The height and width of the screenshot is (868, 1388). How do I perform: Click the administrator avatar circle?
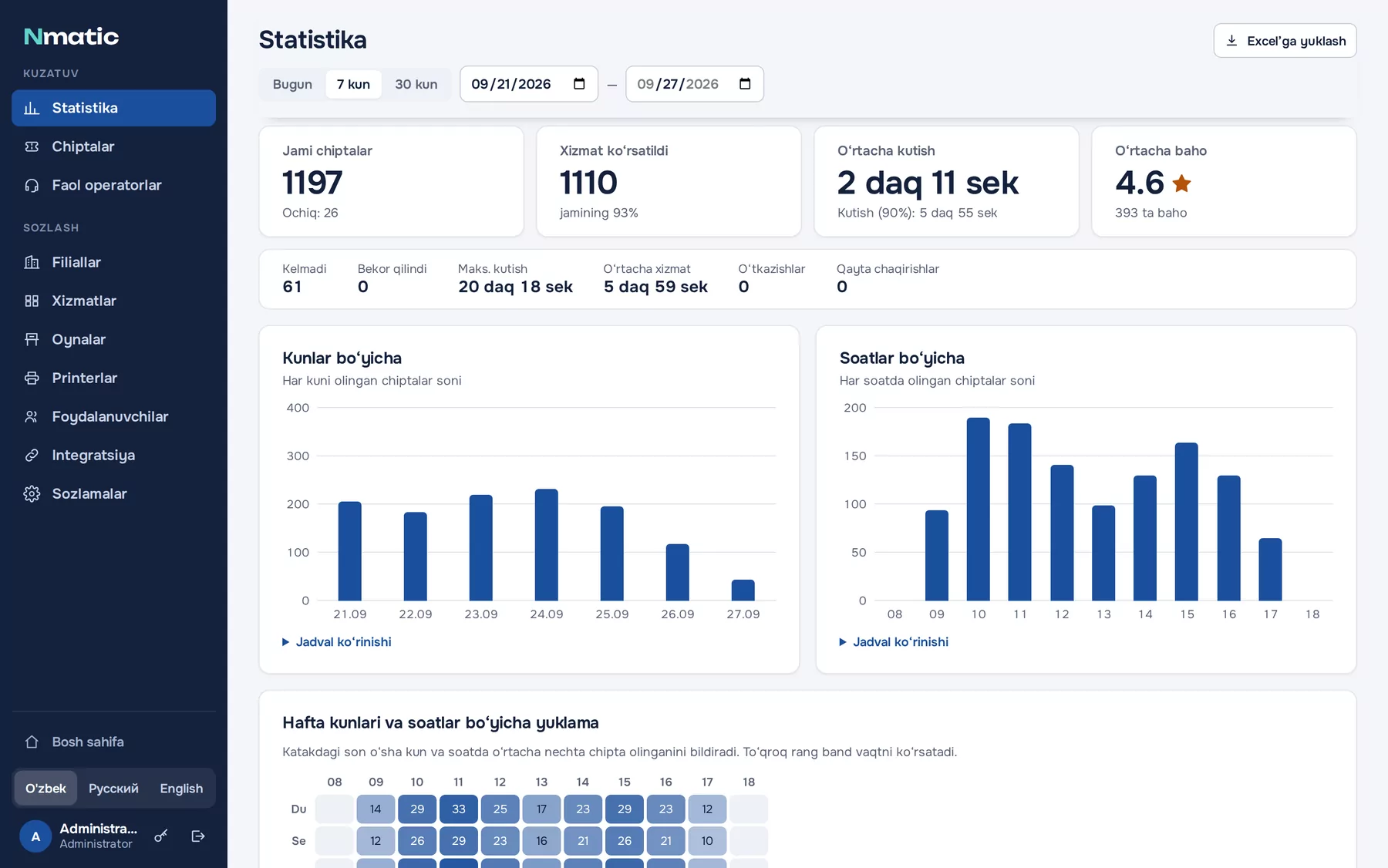click(x=35, y=836)
